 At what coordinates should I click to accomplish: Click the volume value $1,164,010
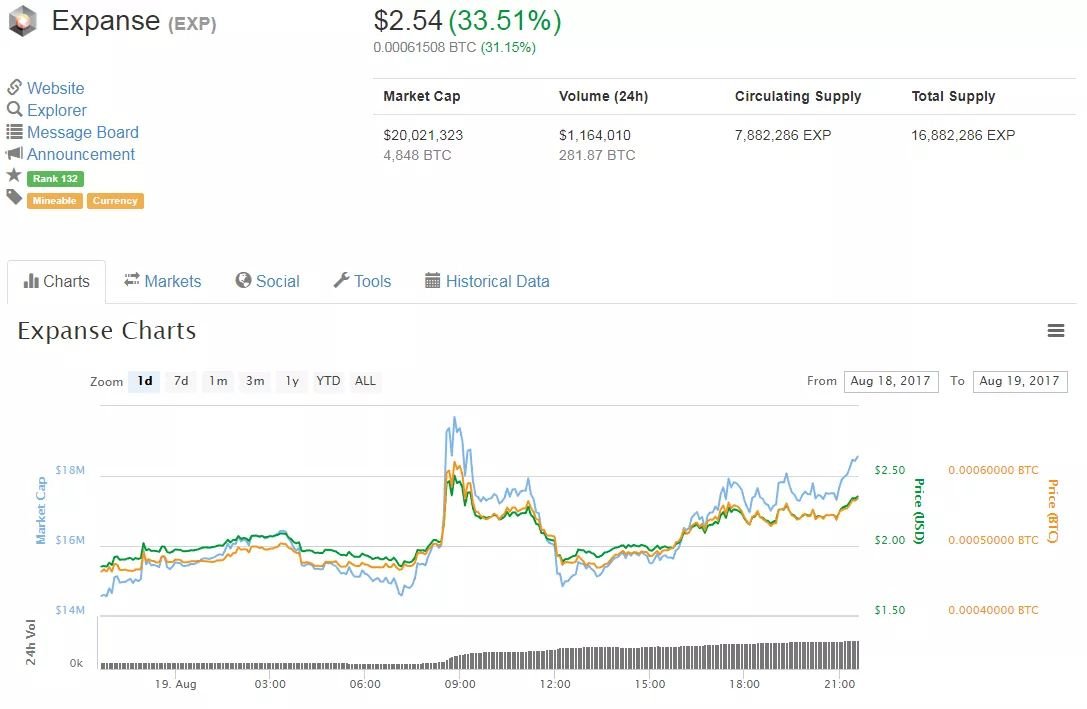click(x=595, y=135)
